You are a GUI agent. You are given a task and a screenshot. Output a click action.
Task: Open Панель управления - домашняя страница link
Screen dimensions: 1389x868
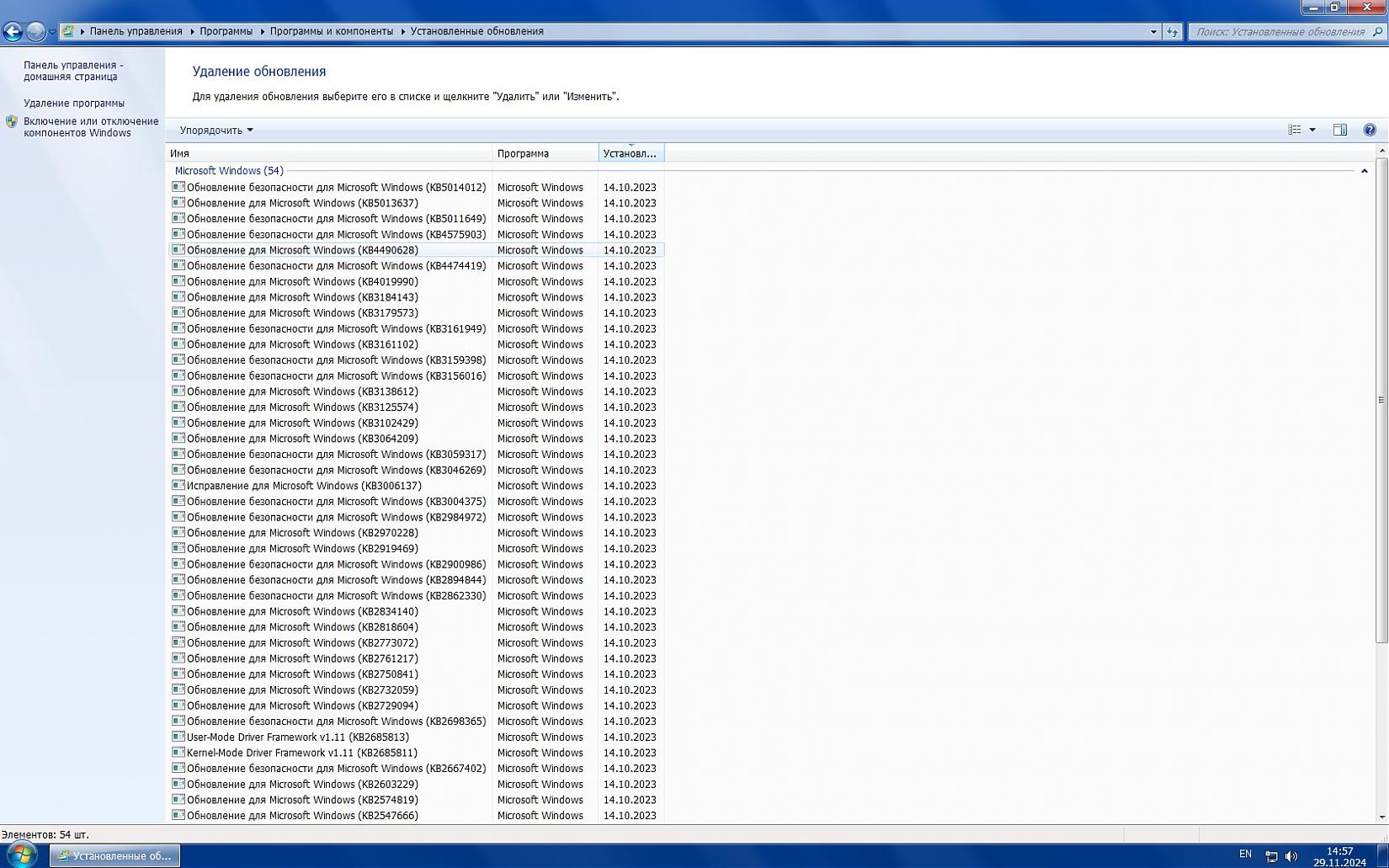coord(73,71)
